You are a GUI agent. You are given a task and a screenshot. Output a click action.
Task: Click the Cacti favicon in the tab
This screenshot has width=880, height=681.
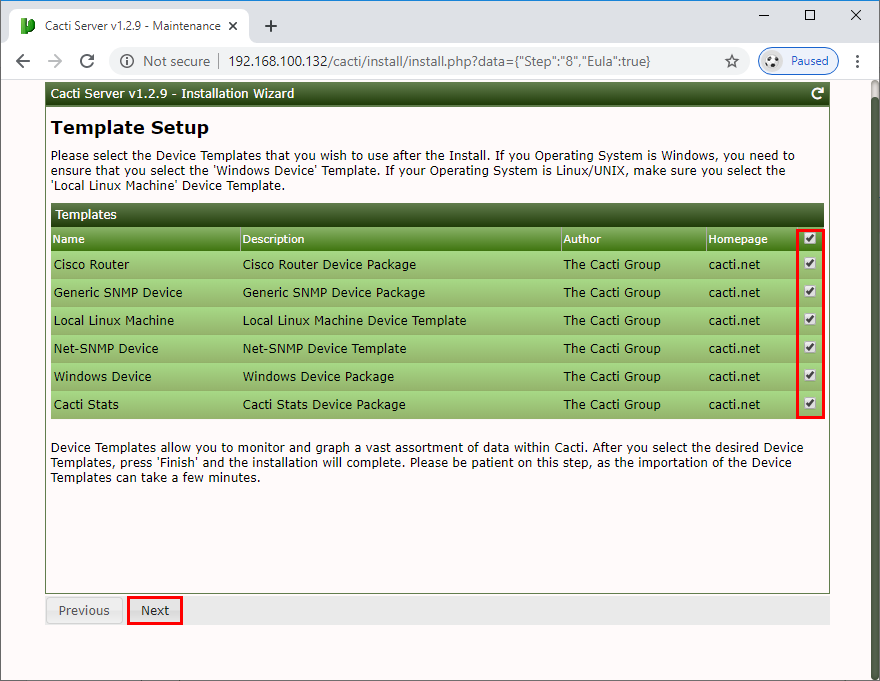point(28,26)
